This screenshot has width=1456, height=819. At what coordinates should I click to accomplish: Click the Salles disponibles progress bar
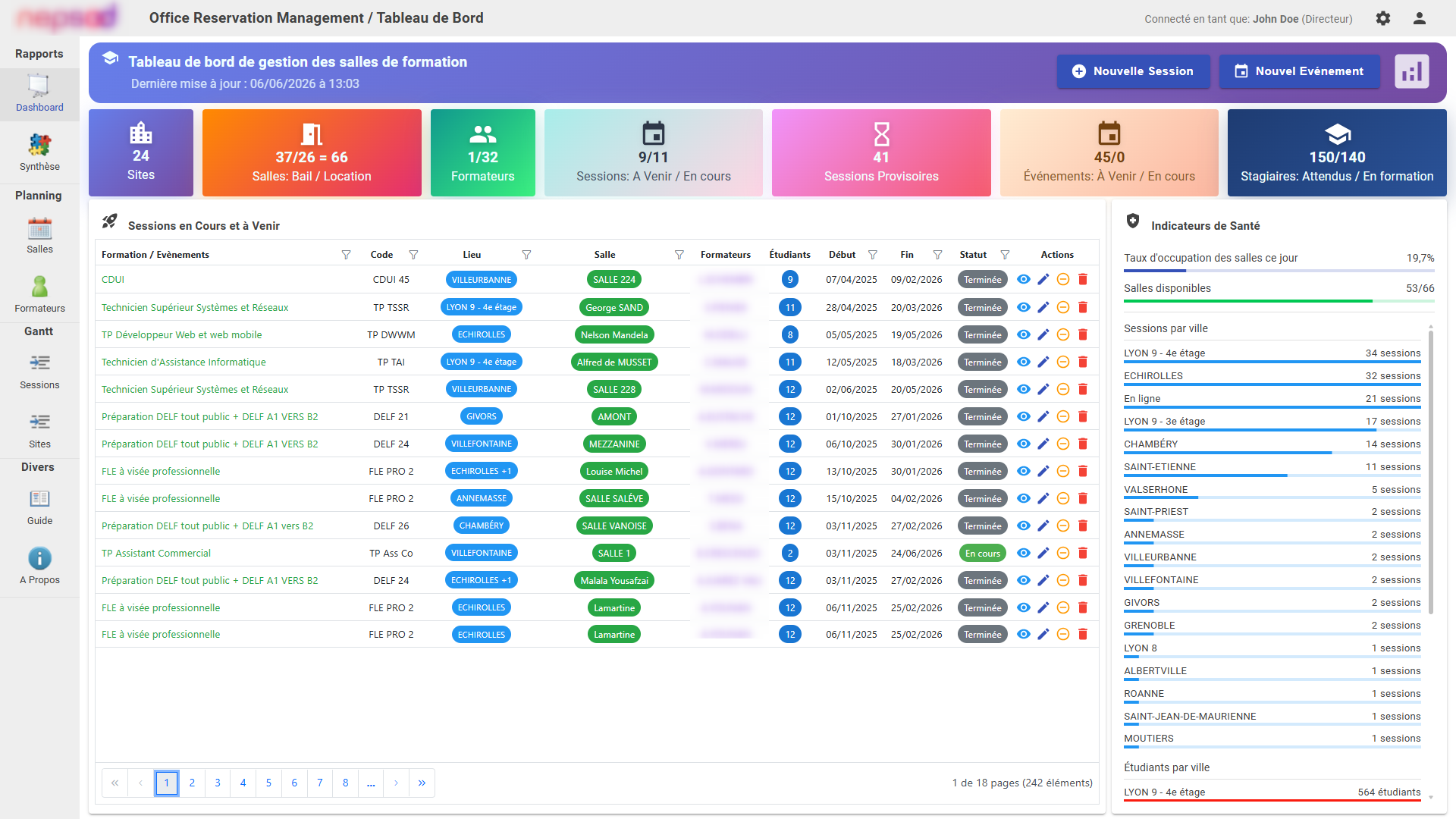coord(1279,301)
